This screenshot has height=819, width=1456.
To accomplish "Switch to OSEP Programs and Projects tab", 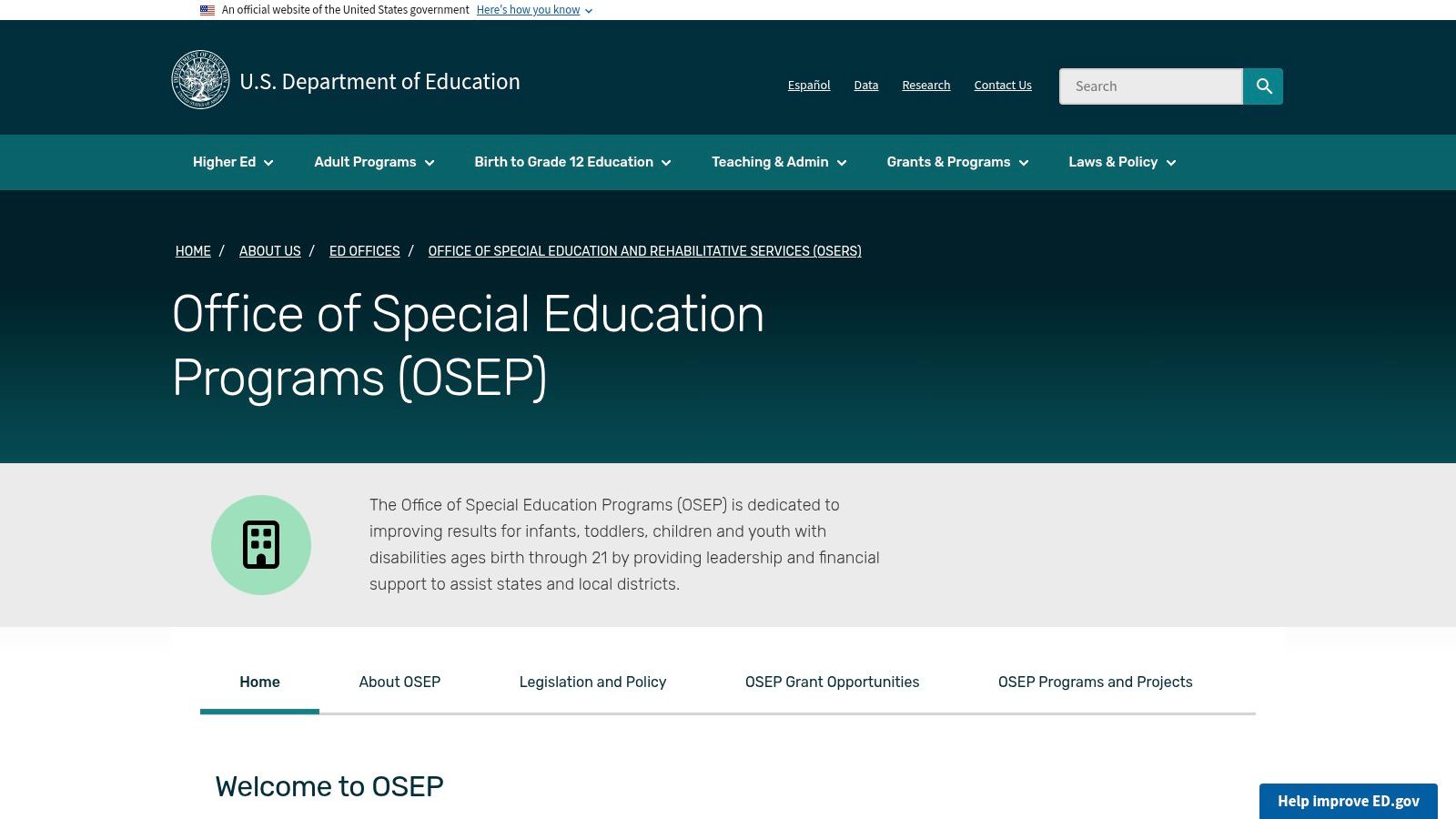I will pyautogui.click(x=1096, y=682).
